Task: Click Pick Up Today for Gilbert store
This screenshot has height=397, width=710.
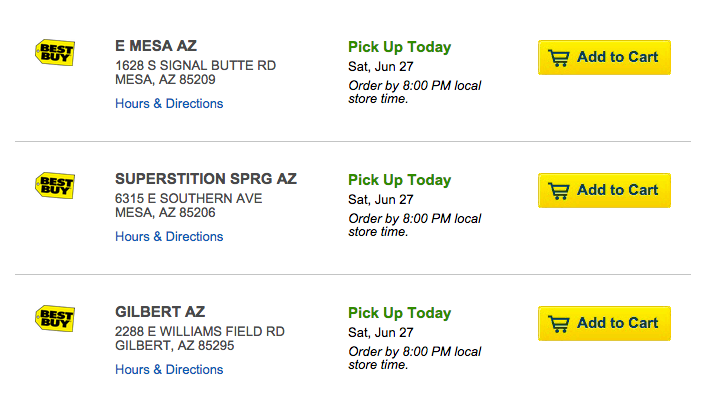Action: tap(399, 313)
